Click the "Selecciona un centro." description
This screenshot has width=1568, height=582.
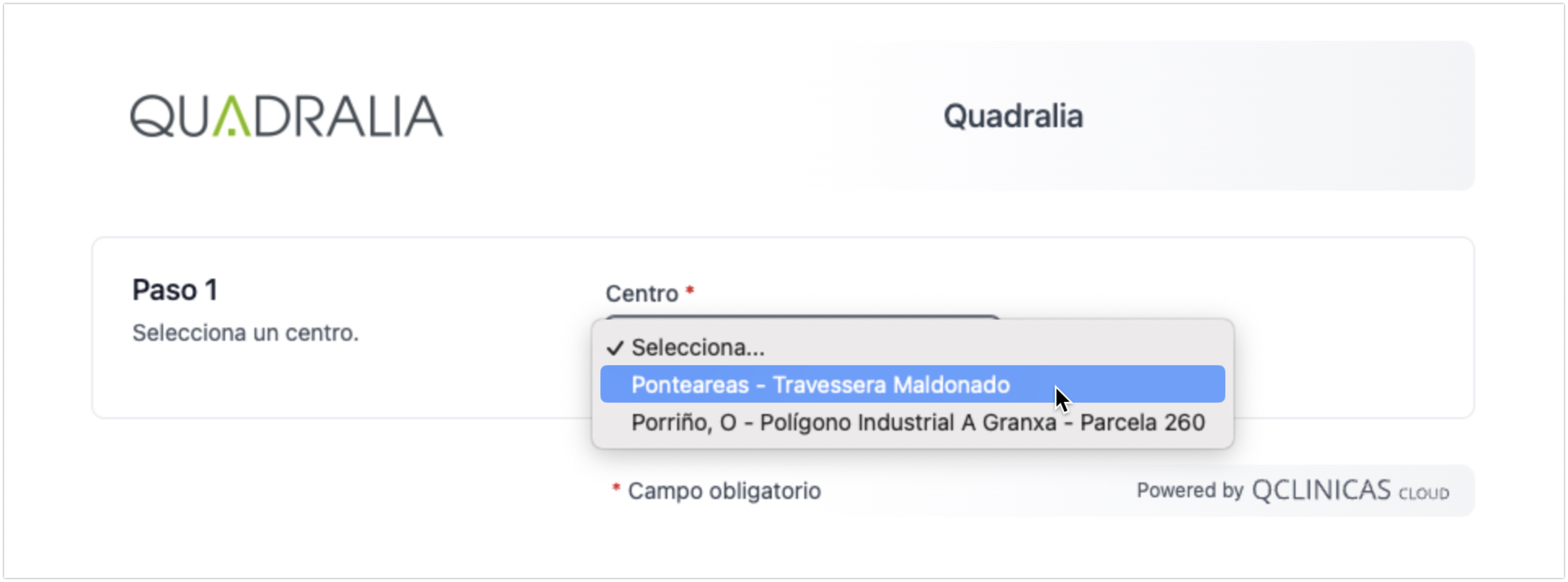click(245, 333)
